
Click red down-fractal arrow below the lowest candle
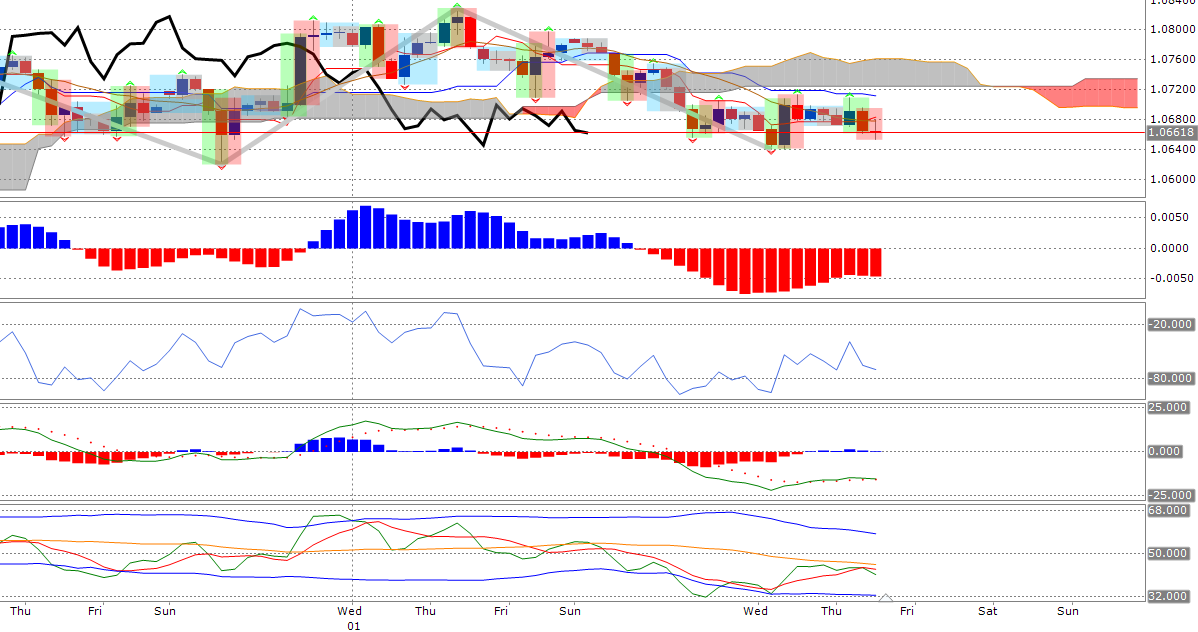point(221,167)
